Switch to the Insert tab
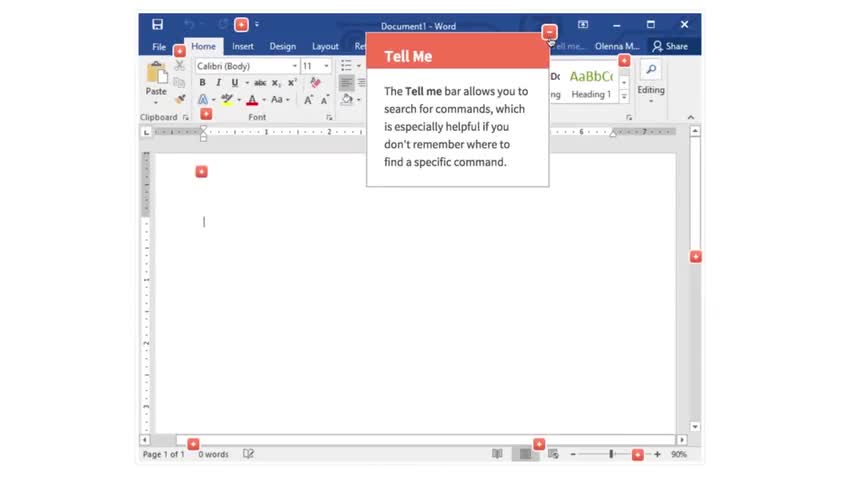 243,46
